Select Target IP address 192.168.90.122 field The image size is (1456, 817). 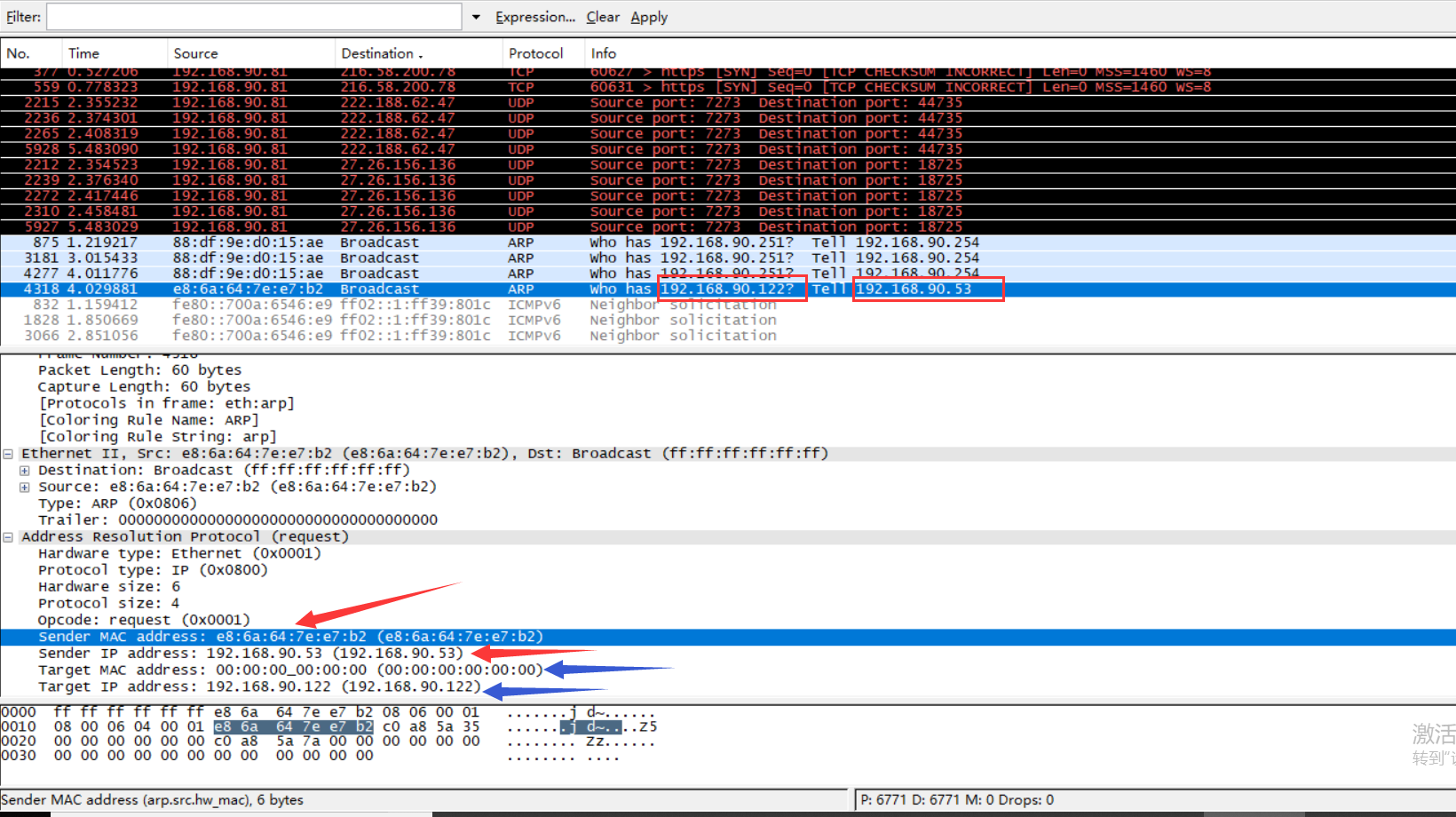tap(259, 687)
